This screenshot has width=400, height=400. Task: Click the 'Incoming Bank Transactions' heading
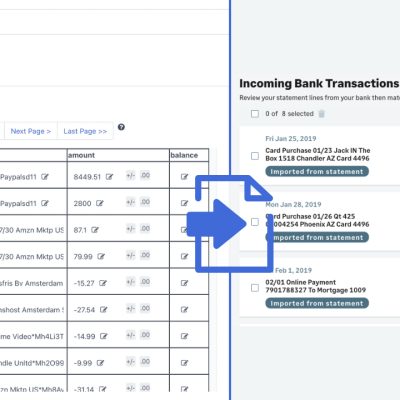pyautogui.click(x=319, y=83)
